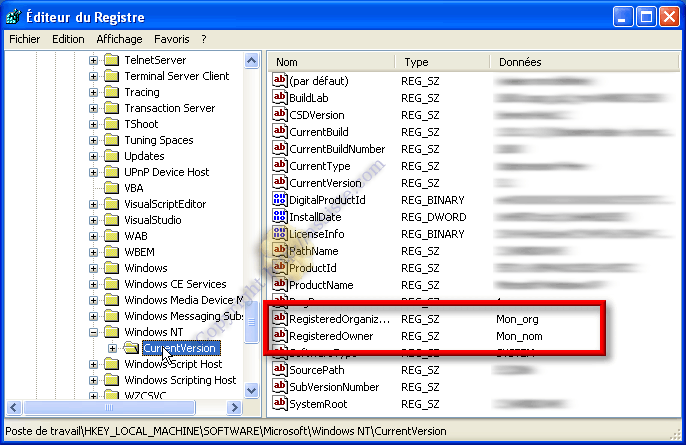Expand the Tuning Spaces key
The width and height of the screenshot is (686, 445).
(x=93, y=140)
